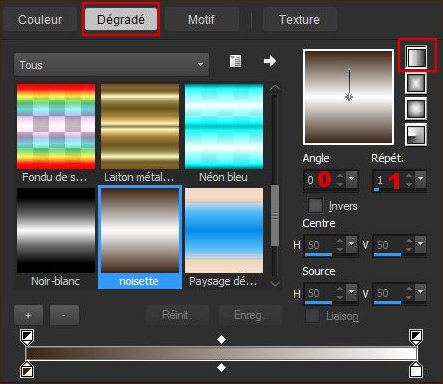The width and height of the screenshot is (443, 384).
Task: Select the Néon bleu gradient thumbnail
Action: 224,127
